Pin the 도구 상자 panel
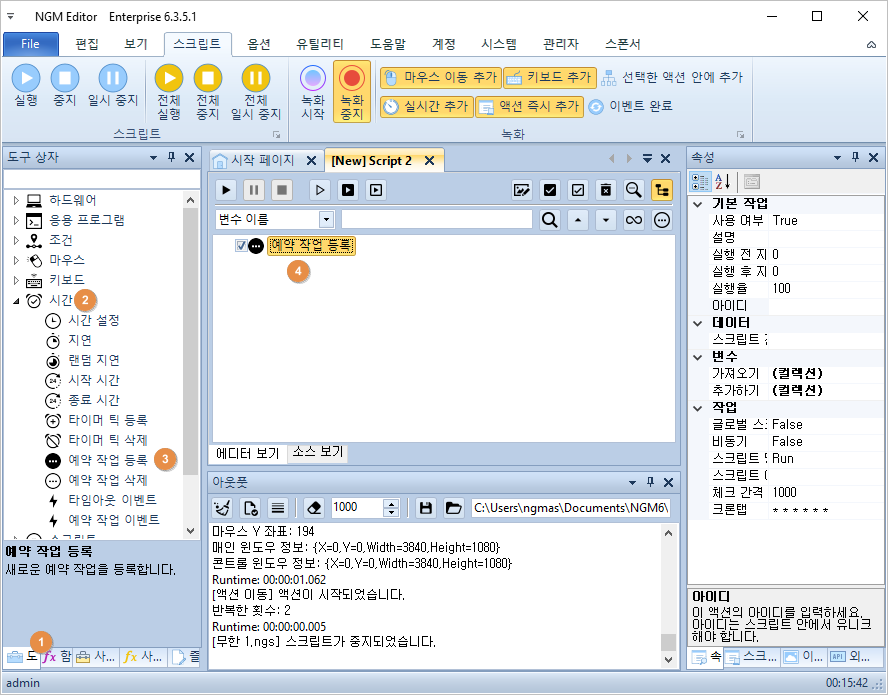The image size is (888, 695). [x=172, y=157]
